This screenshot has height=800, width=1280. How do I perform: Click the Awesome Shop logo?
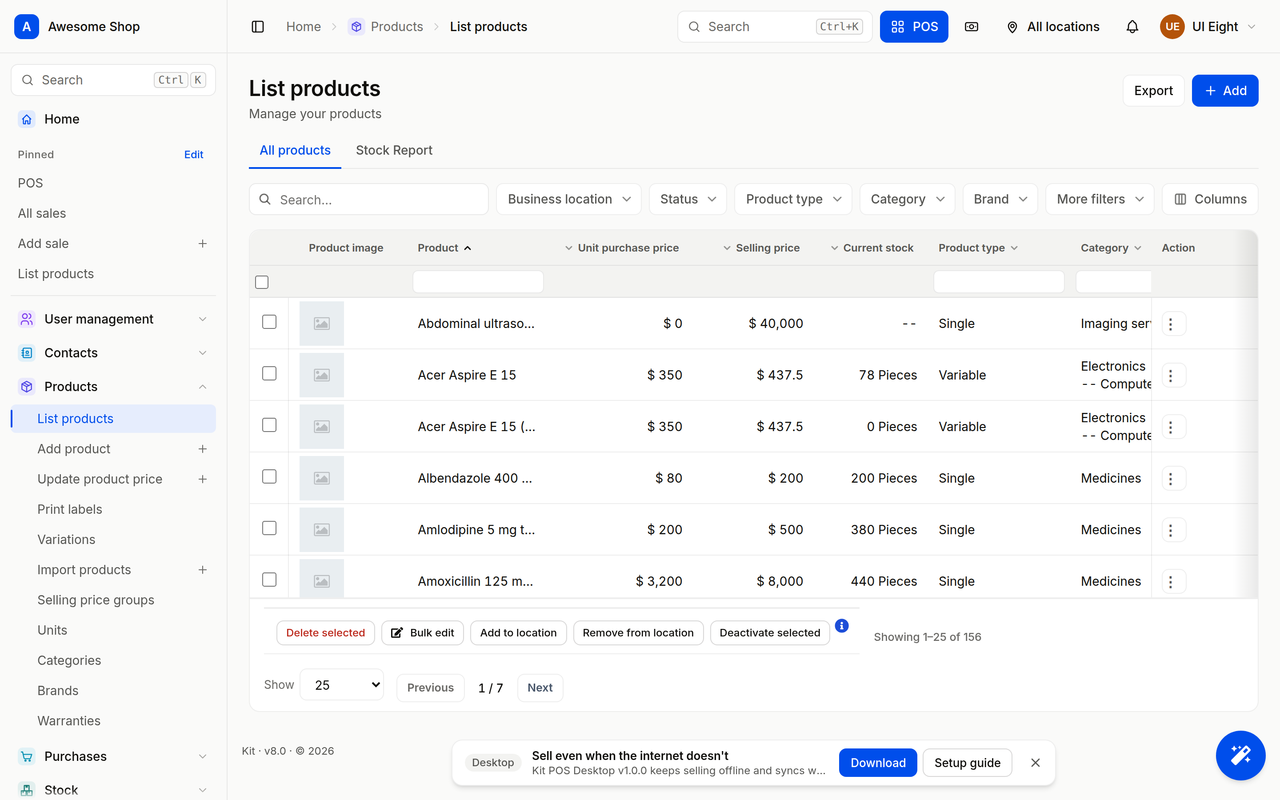(27, 27)
